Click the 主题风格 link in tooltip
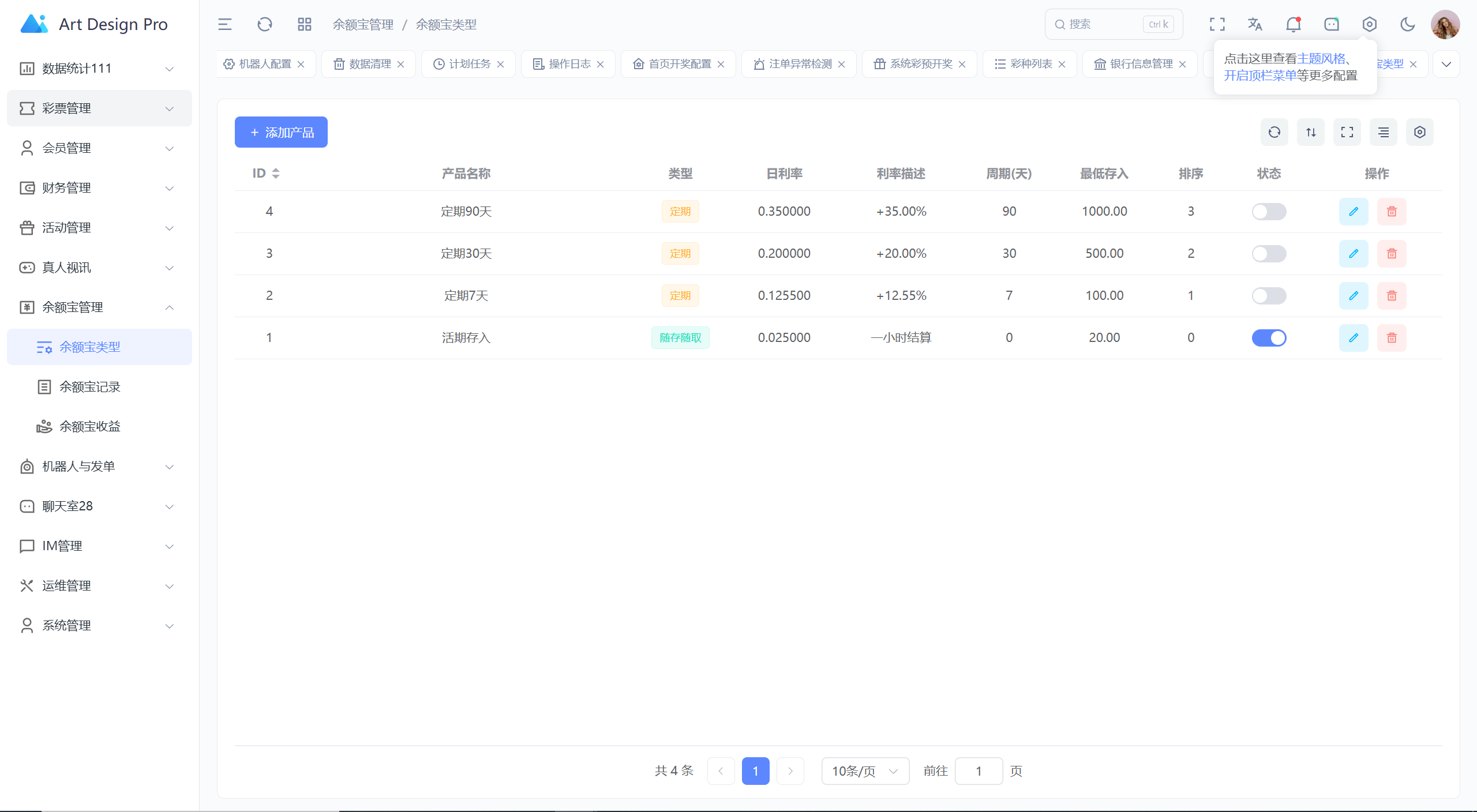Image resolution: width=1477 pixels, height=812 pixels. (x=1321, y=59)
